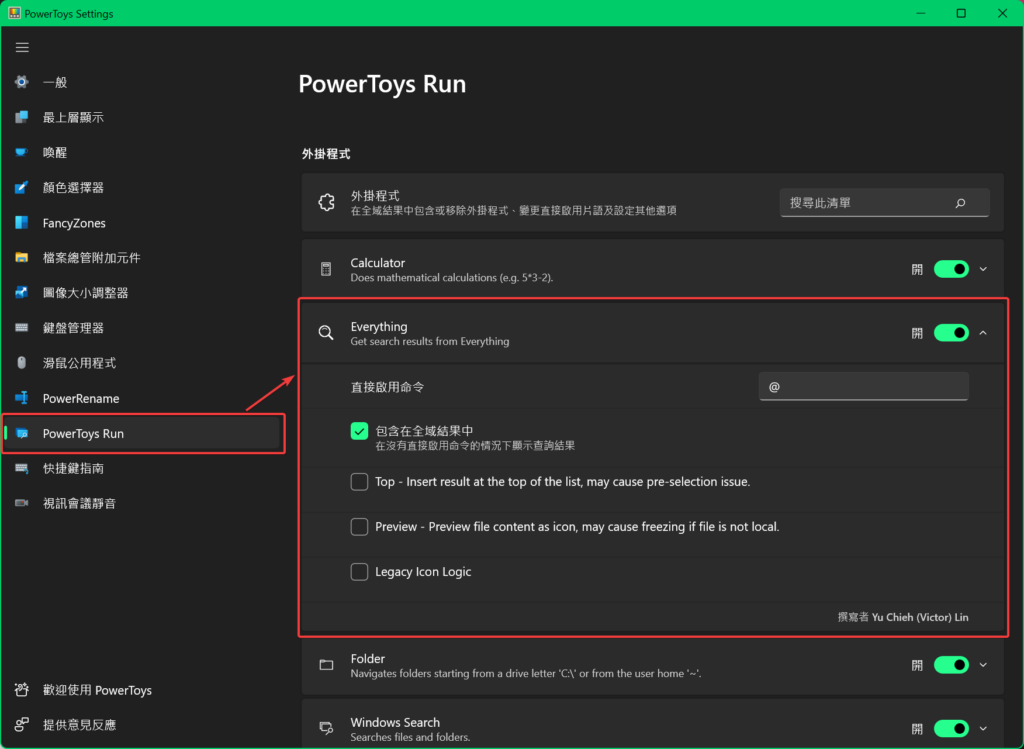Image resolution: width=1024 pixels, height=749 pixels.
Task: Open 快捷鍵指南 shortcut guide page
Action: click(x=142, y=468)
